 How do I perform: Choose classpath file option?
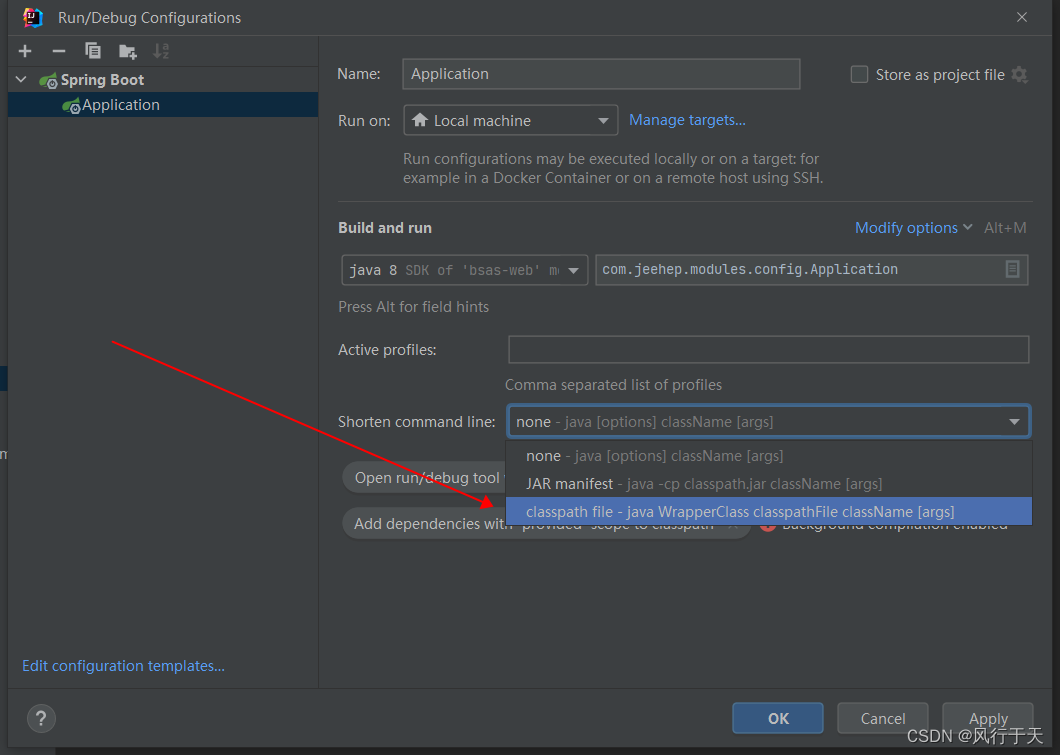coord(769,512)
